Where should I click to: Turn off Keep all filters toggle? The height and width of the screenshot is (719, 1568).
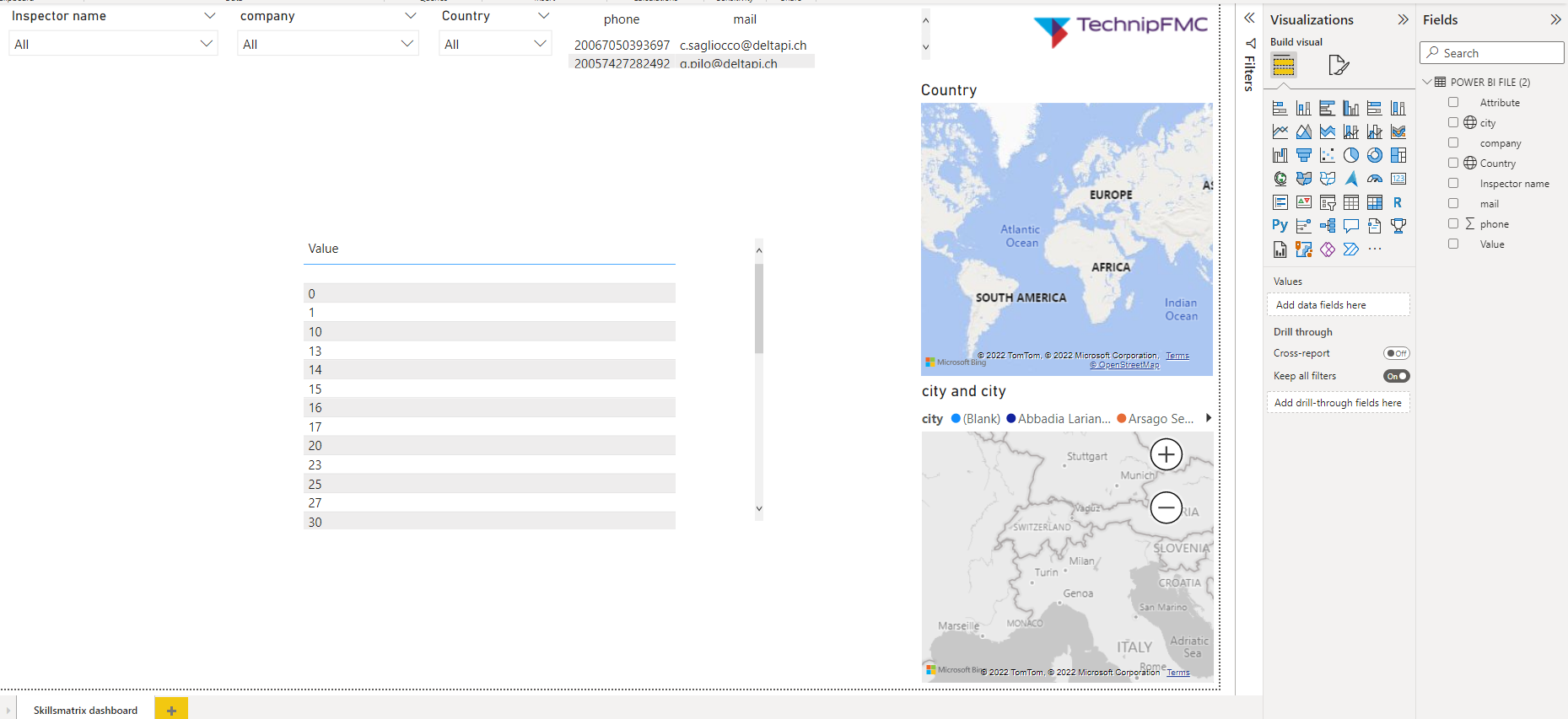coord(1396,376)
